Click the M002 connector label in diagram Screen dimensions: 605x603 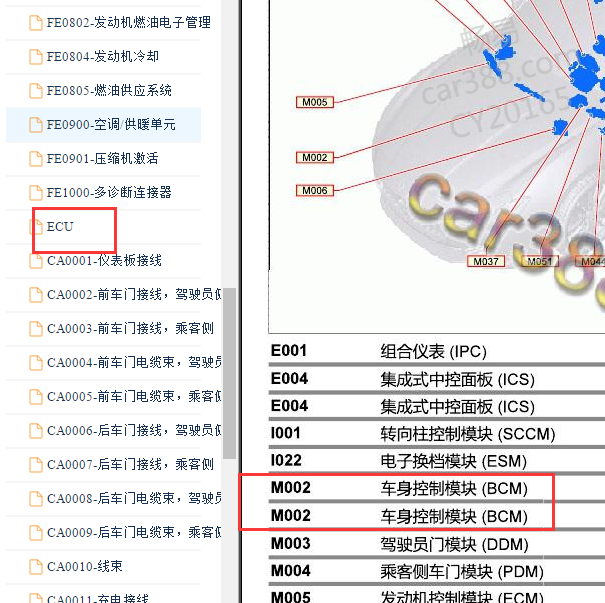tap(314, 157)
